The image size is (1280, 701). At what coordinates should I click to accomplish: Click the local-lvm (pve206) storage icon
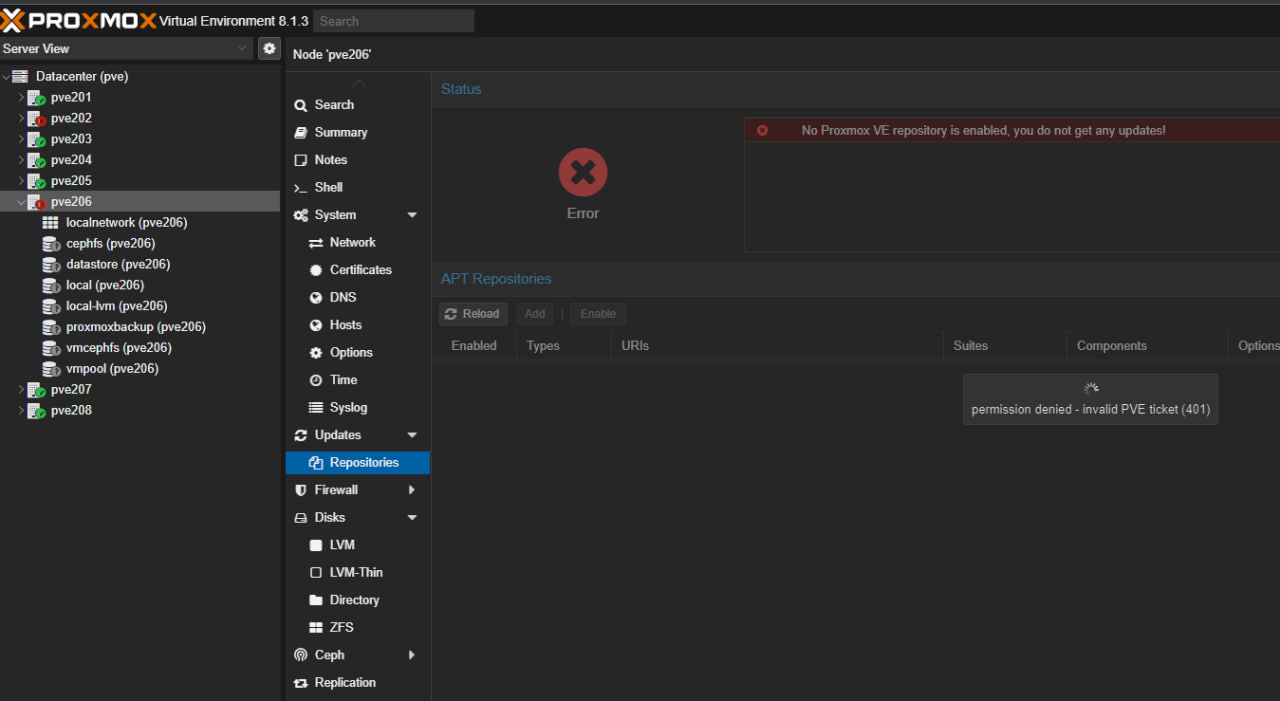click(50, 307)
